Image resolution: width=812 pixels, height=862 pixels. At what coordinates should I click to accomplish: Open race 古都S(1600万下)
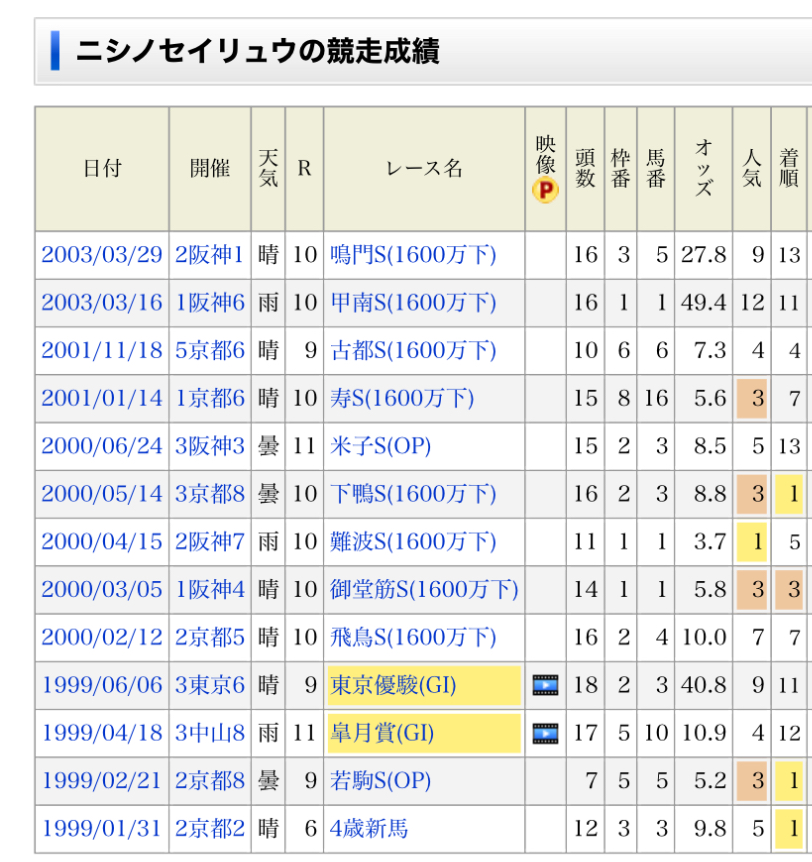click(x=413, y=350)
